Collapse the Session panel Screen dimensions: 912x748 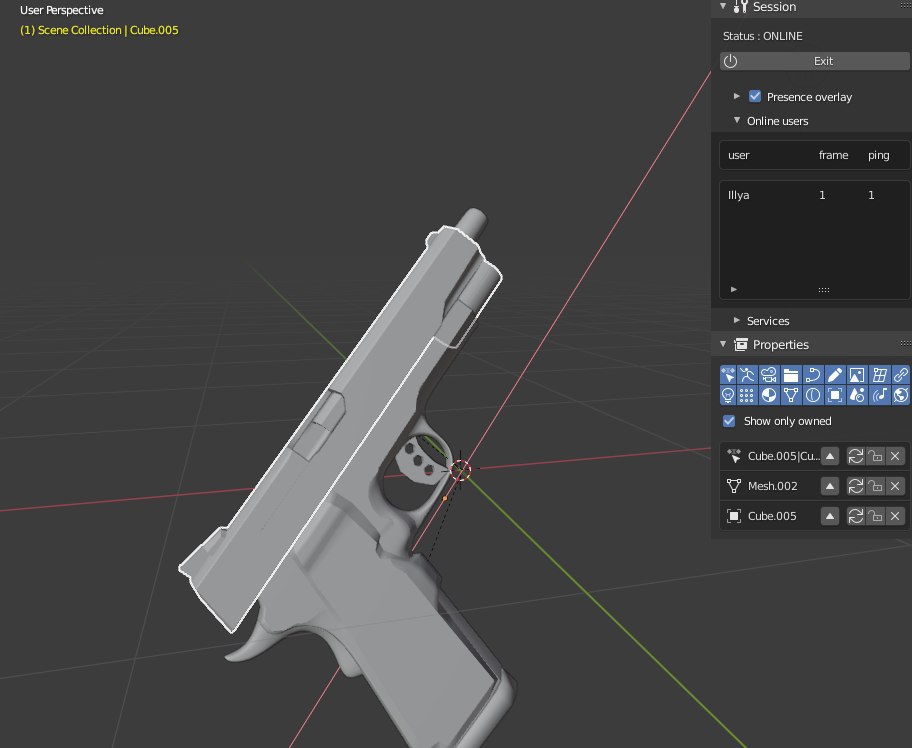coord(723,6)
